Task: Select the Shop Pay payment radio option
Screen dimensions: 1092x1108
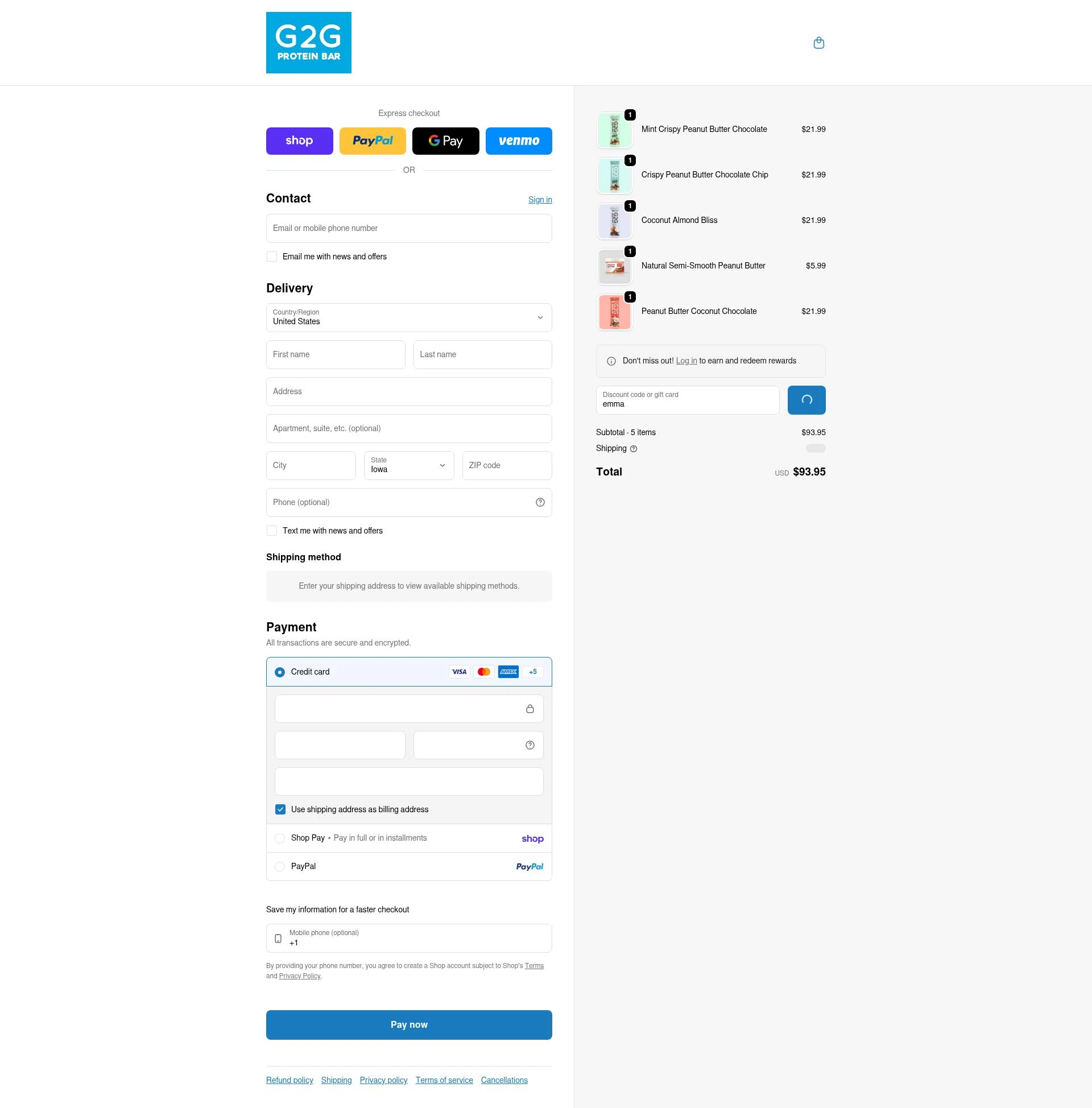Action: 280,838
